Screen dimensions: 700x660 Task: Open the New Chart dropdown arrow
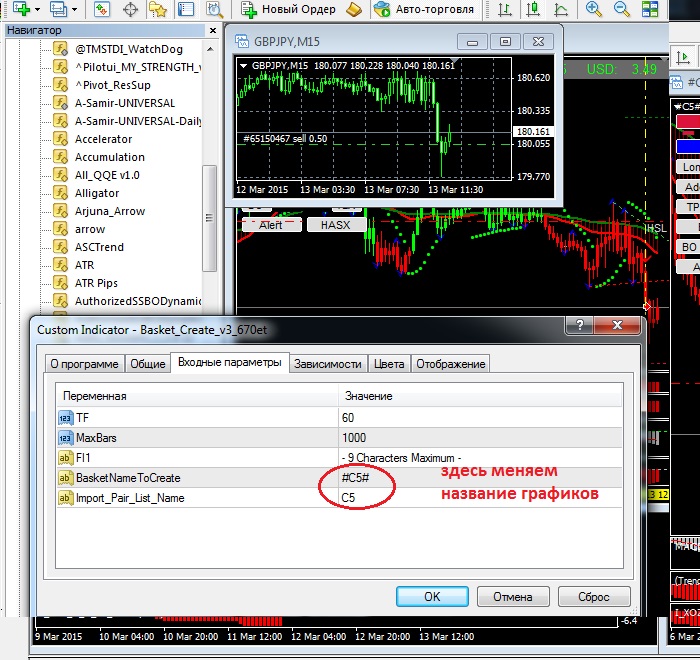click(38, 9)
